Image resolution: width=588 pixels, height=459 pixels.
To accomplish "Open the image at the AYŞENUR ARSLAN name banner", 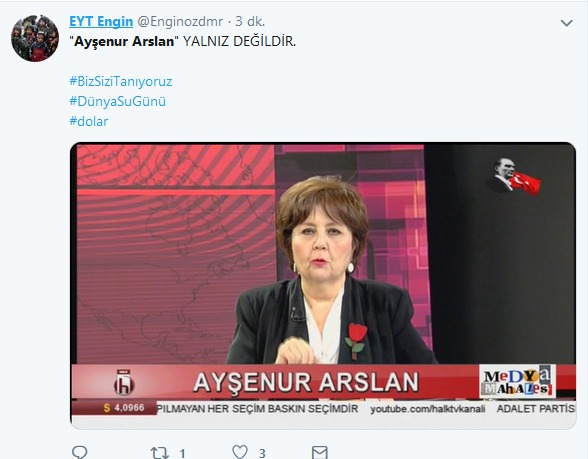I will [x=306, y=382].
